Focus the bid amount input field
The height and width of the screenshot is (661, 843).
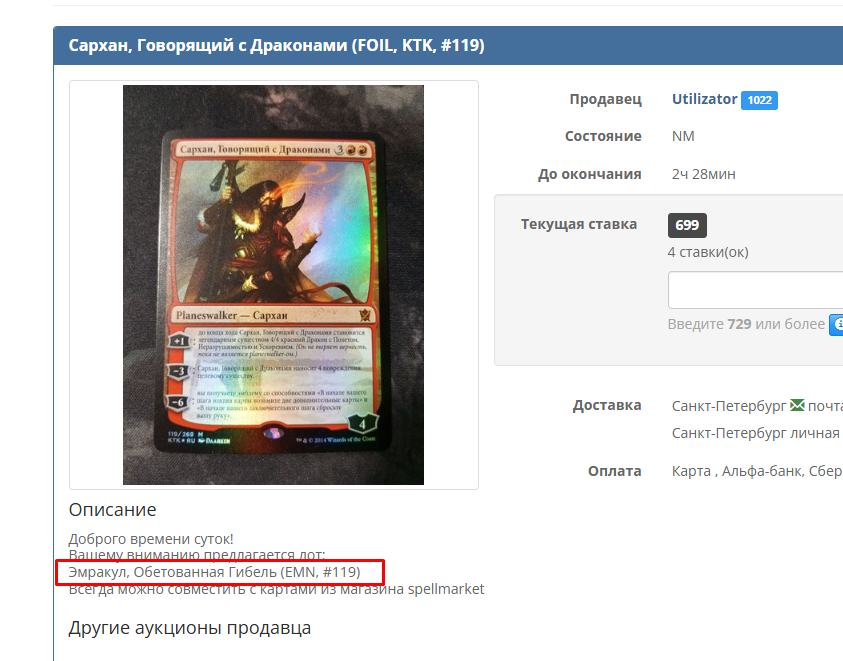755,290
